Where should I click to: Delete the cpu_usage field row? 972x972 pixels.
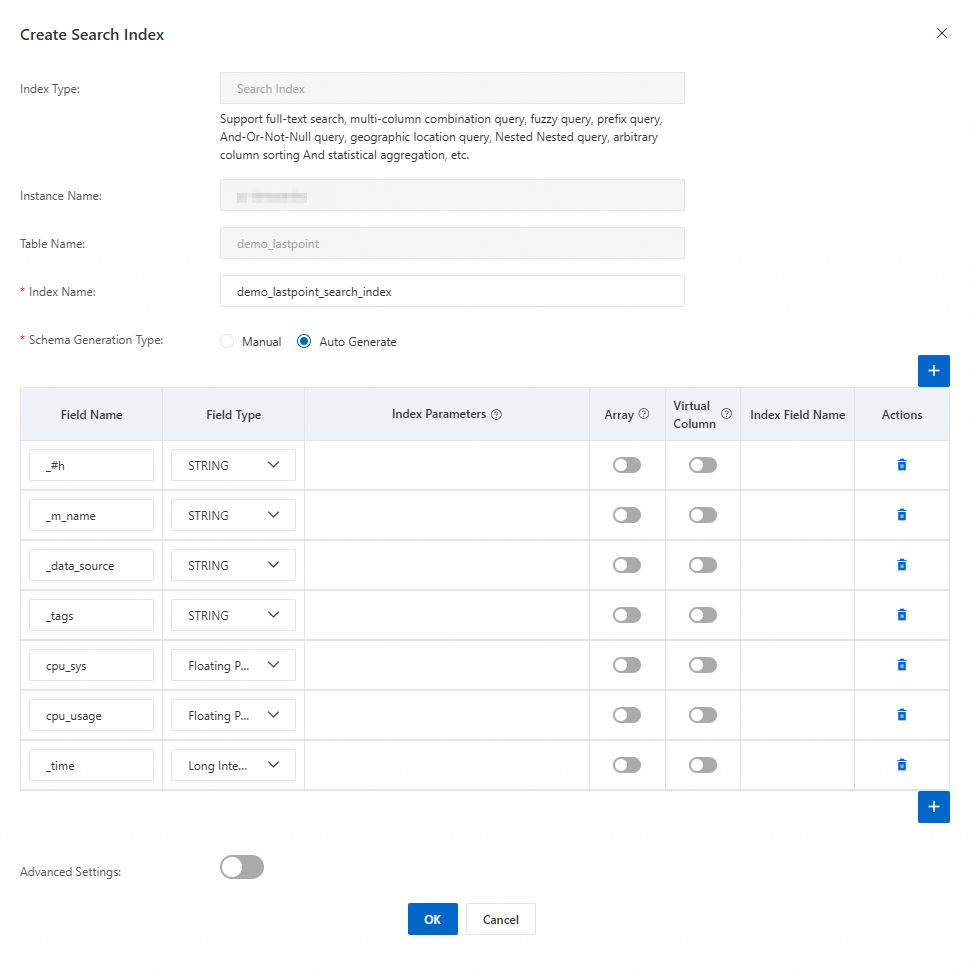point(901,715)
